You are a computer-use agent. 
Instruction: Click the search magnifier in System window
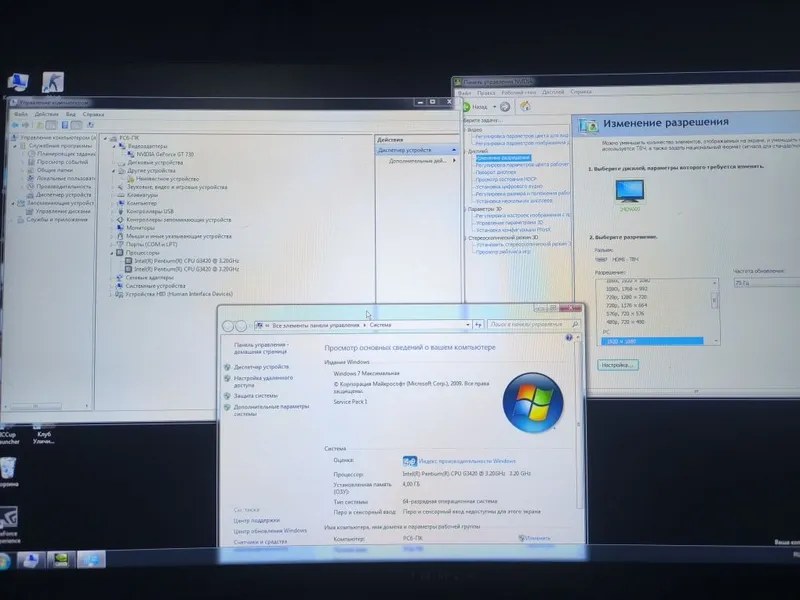coord(575,324)
